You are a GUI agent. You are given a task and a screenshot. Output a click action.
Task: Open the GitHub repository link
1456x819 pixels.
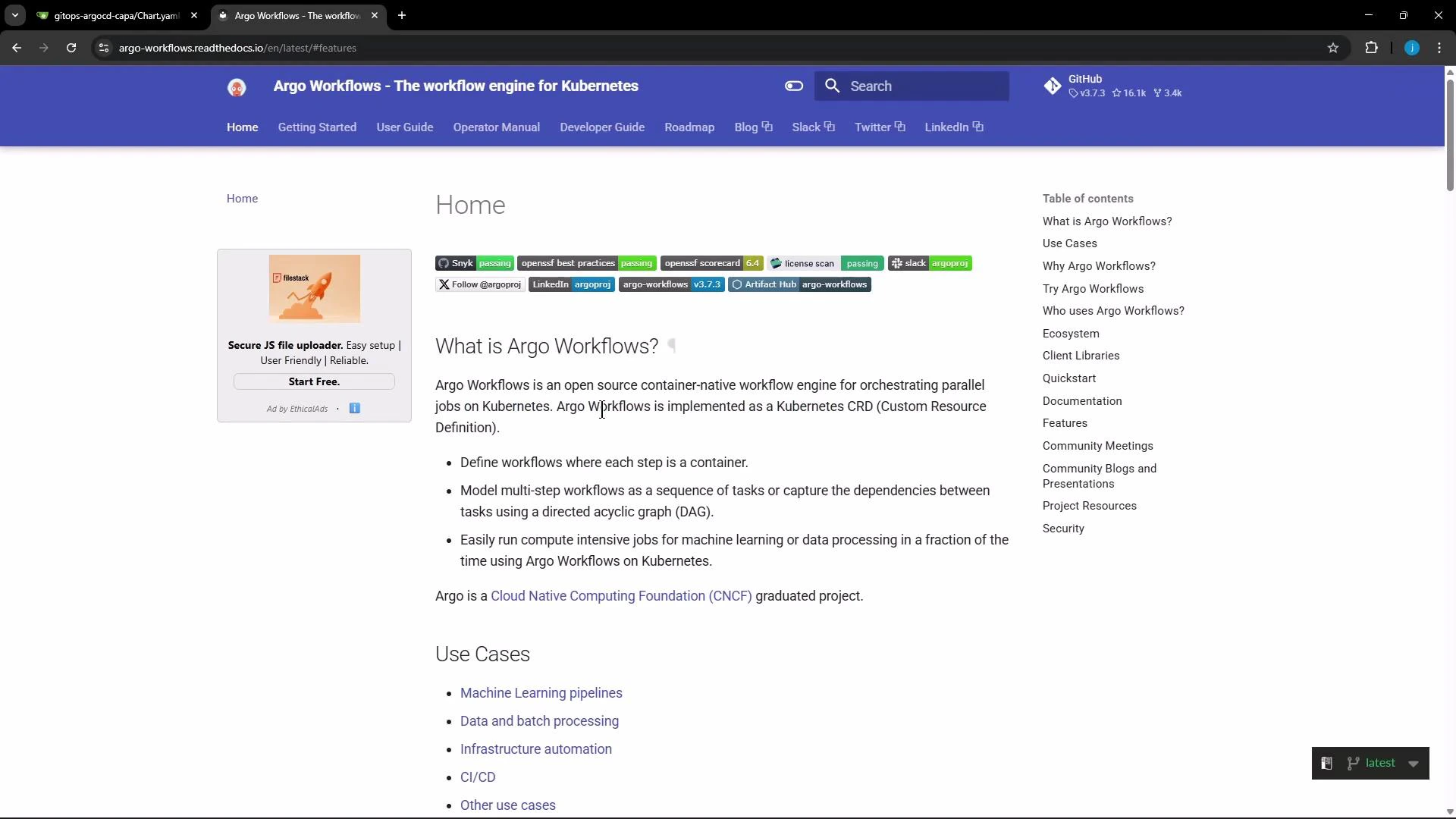[1112, 86]
